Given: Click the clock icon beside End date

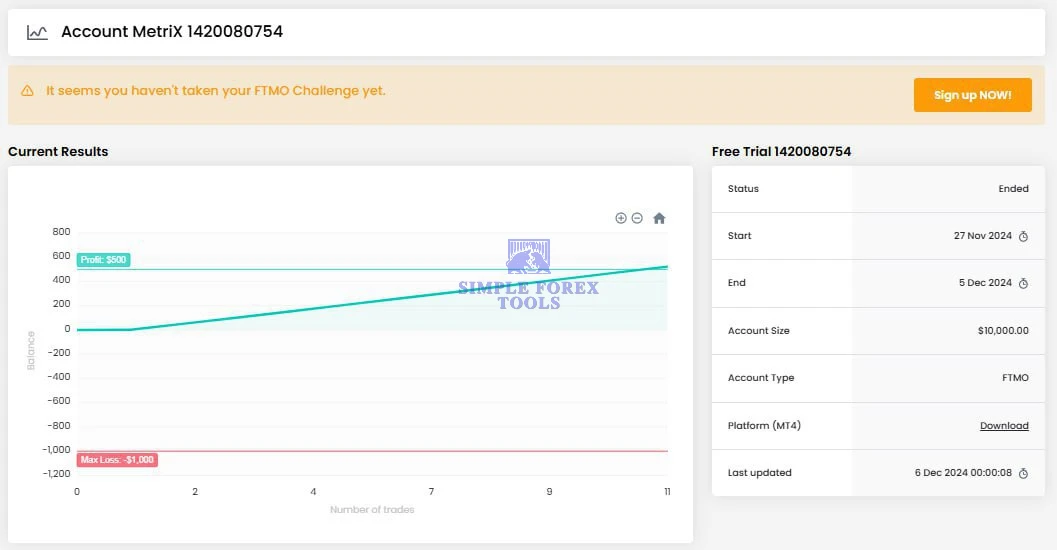Looking at the screenshot, I should click(1023, 283).
